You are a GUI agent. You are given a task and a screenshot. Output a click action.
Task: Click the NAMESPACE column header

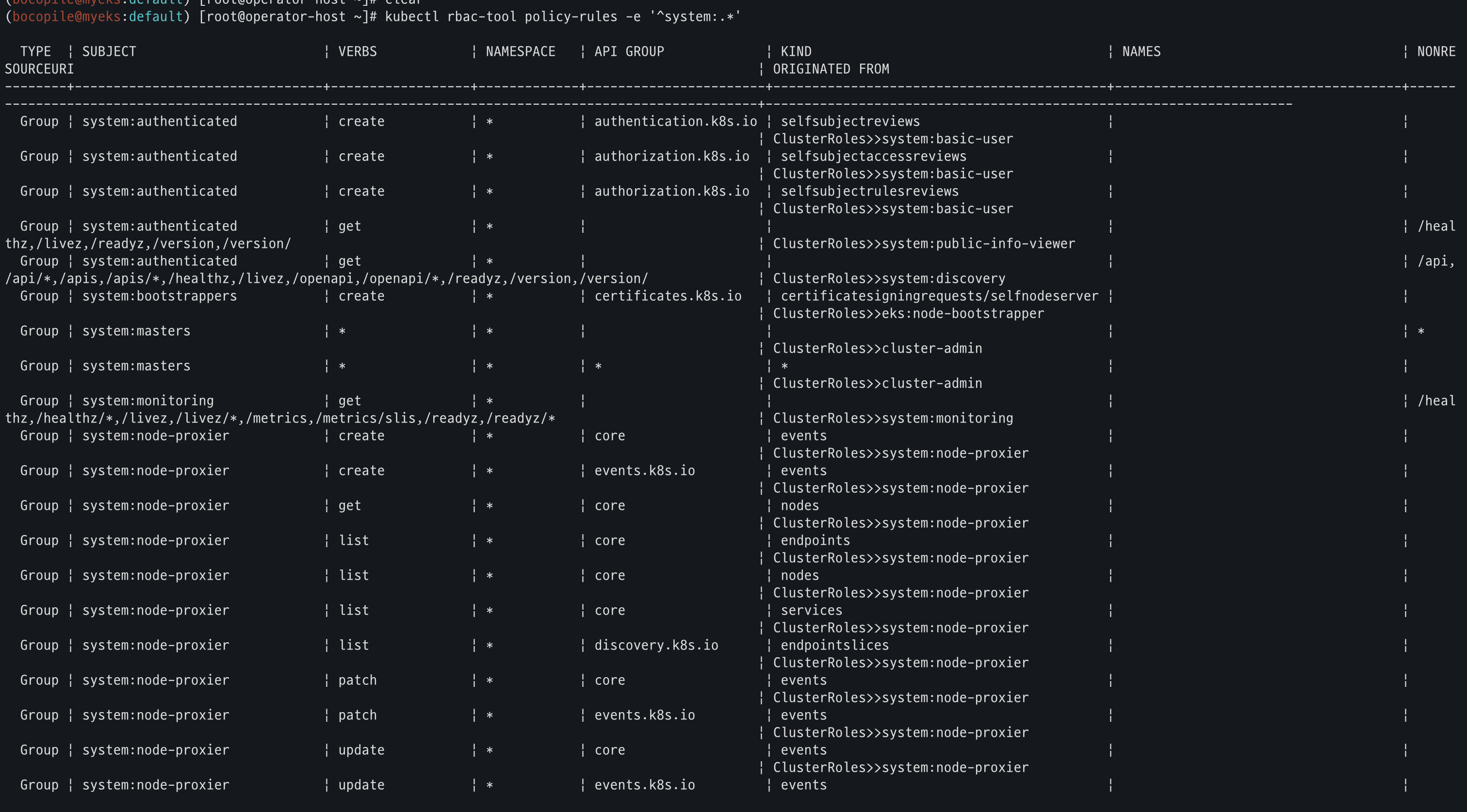(x=521, y=52)
